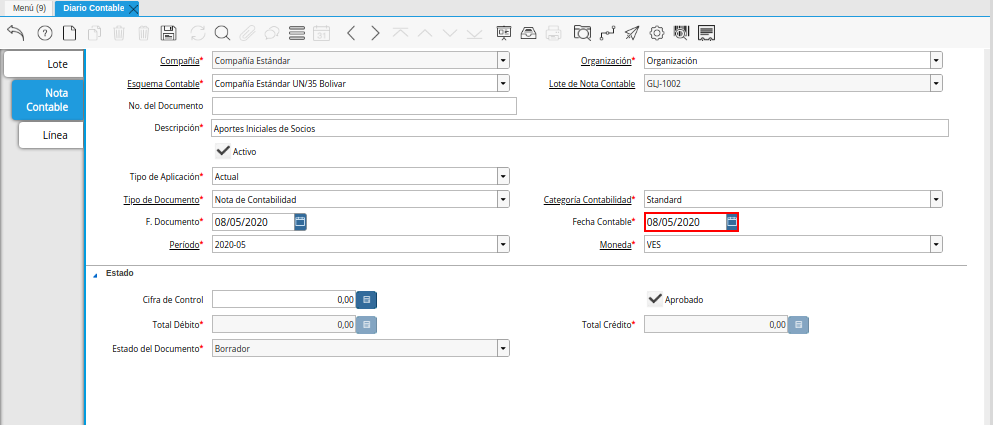The image size is (993, 425).
Task: Open calculator for Cifra de Control
Action: click(x=366, y=300)
